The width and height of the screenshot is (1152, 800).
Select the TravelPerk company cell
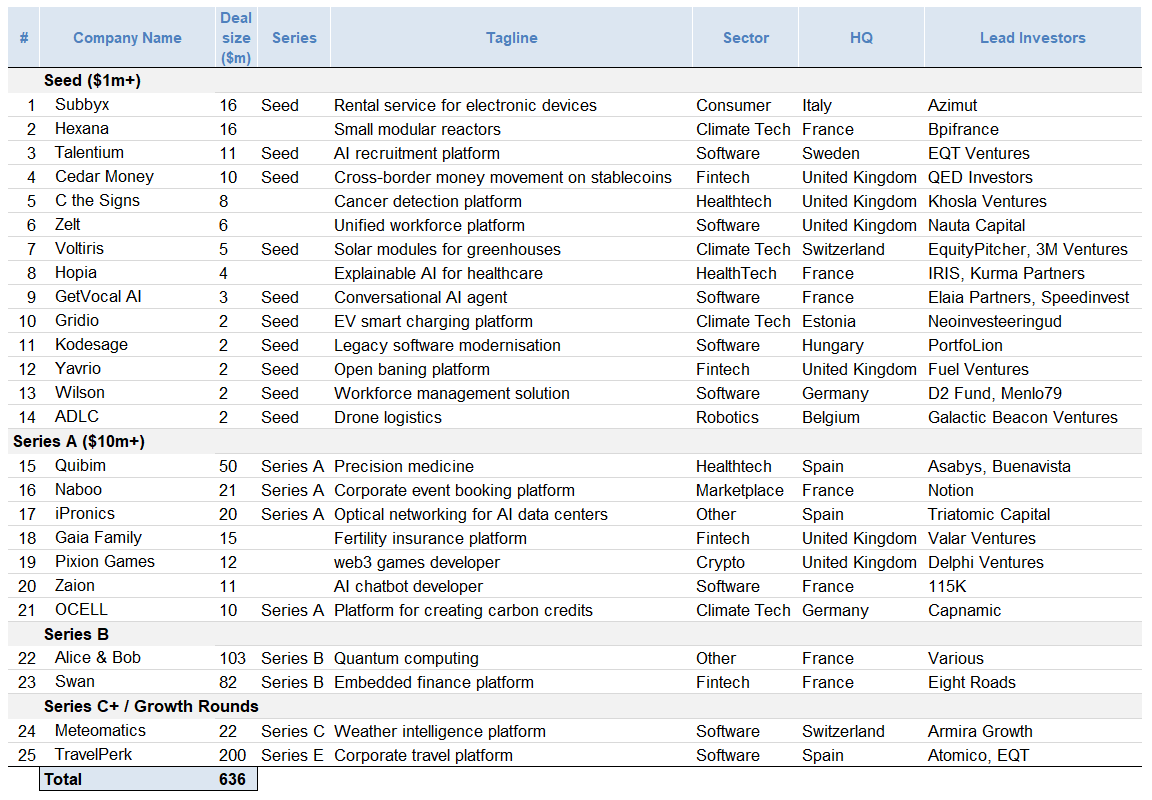pos(93,755)
